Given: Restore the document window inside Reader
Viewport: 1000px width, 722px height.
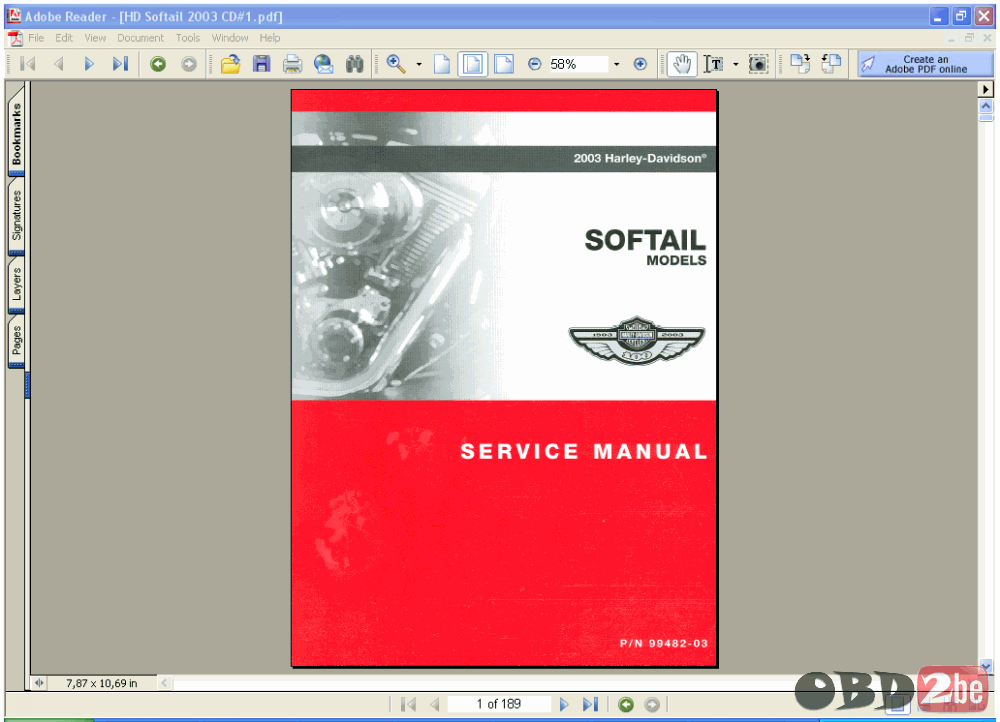Looking at the screenshot, I should pyautogui.click(x=969, y=38).
